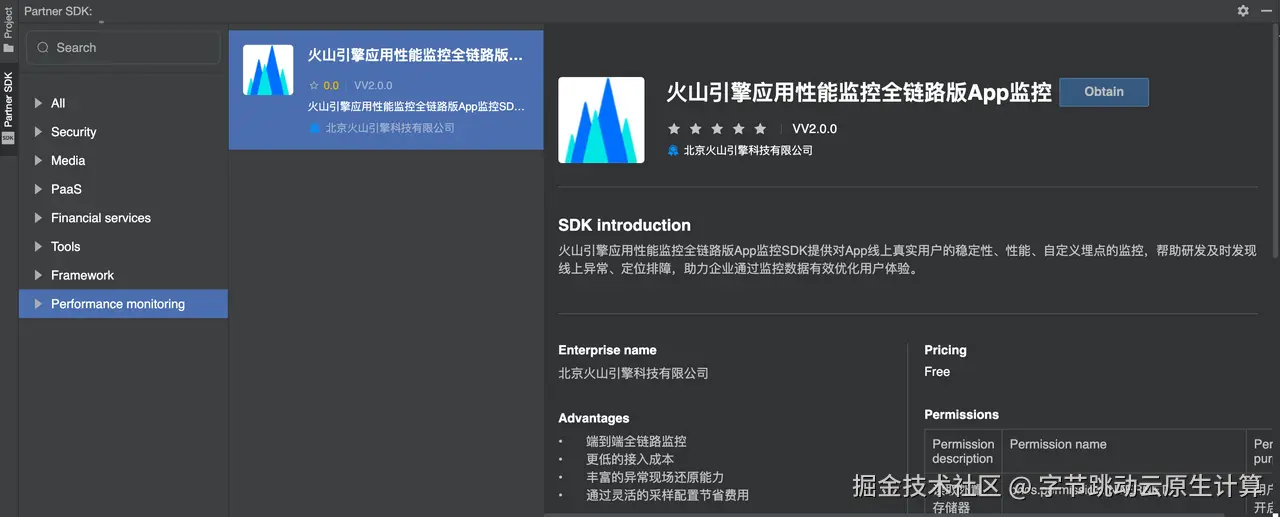
Task: Click the Free pricing value
Action: [937, 371]
